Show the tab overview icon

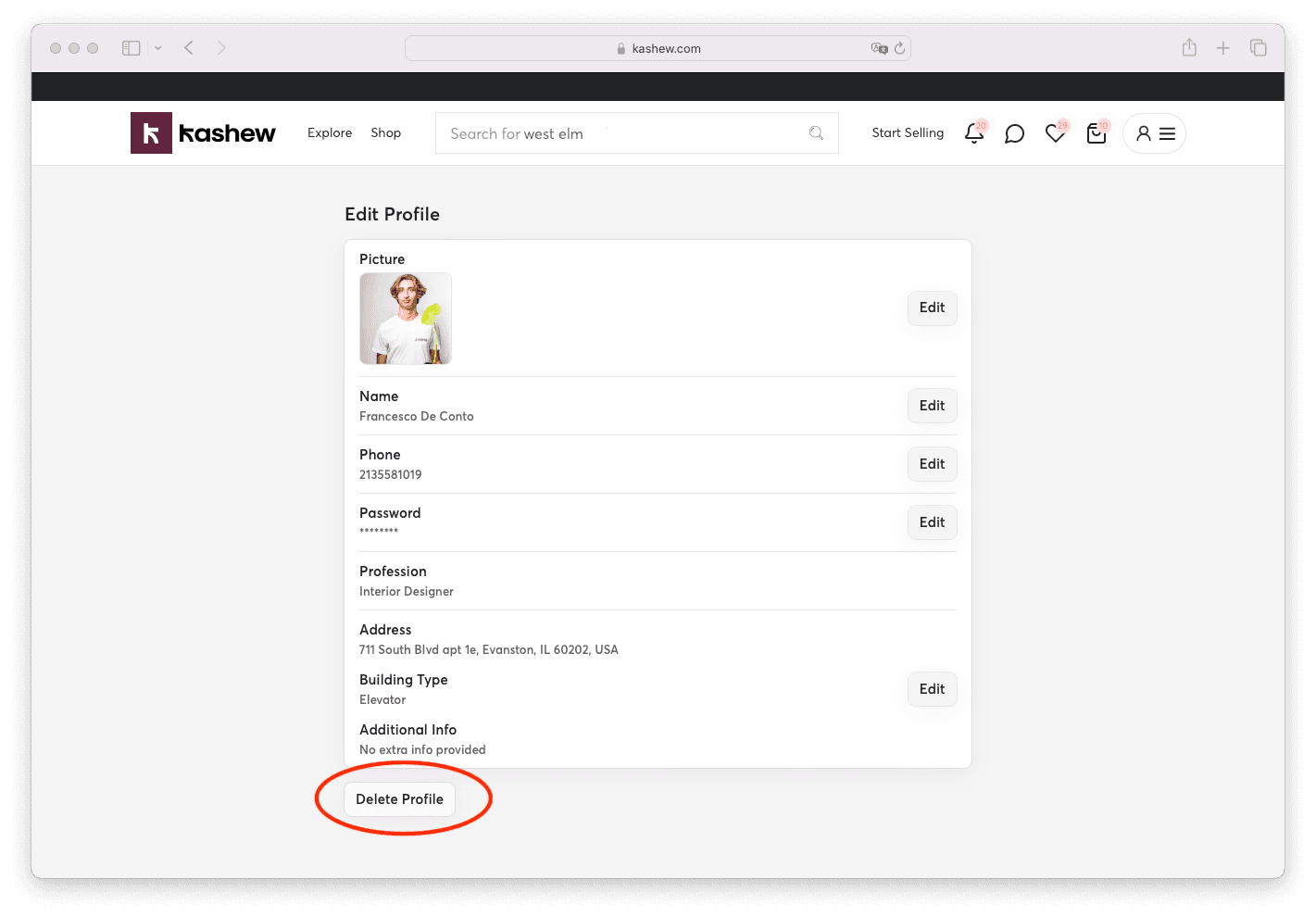click(x=1259, y=48)
